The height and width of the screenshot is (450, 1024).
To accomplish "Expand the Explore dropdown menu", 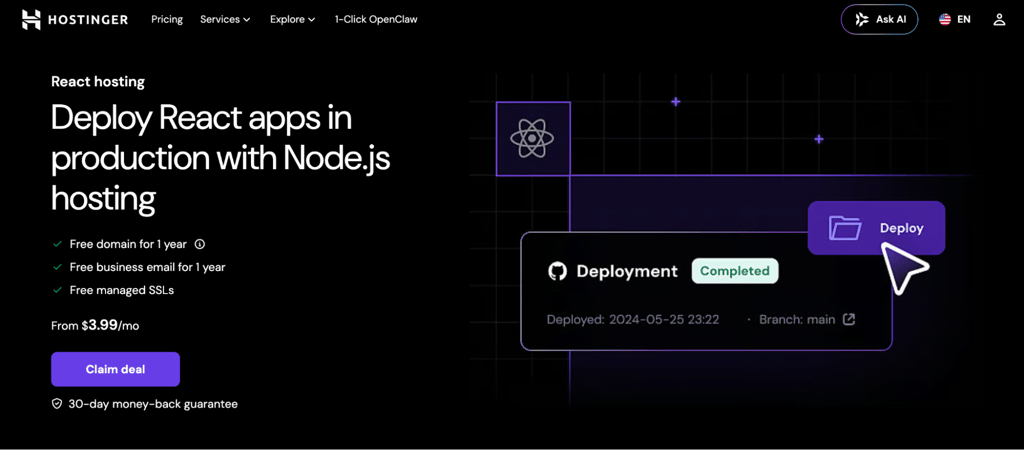I will tap(293, 20).
